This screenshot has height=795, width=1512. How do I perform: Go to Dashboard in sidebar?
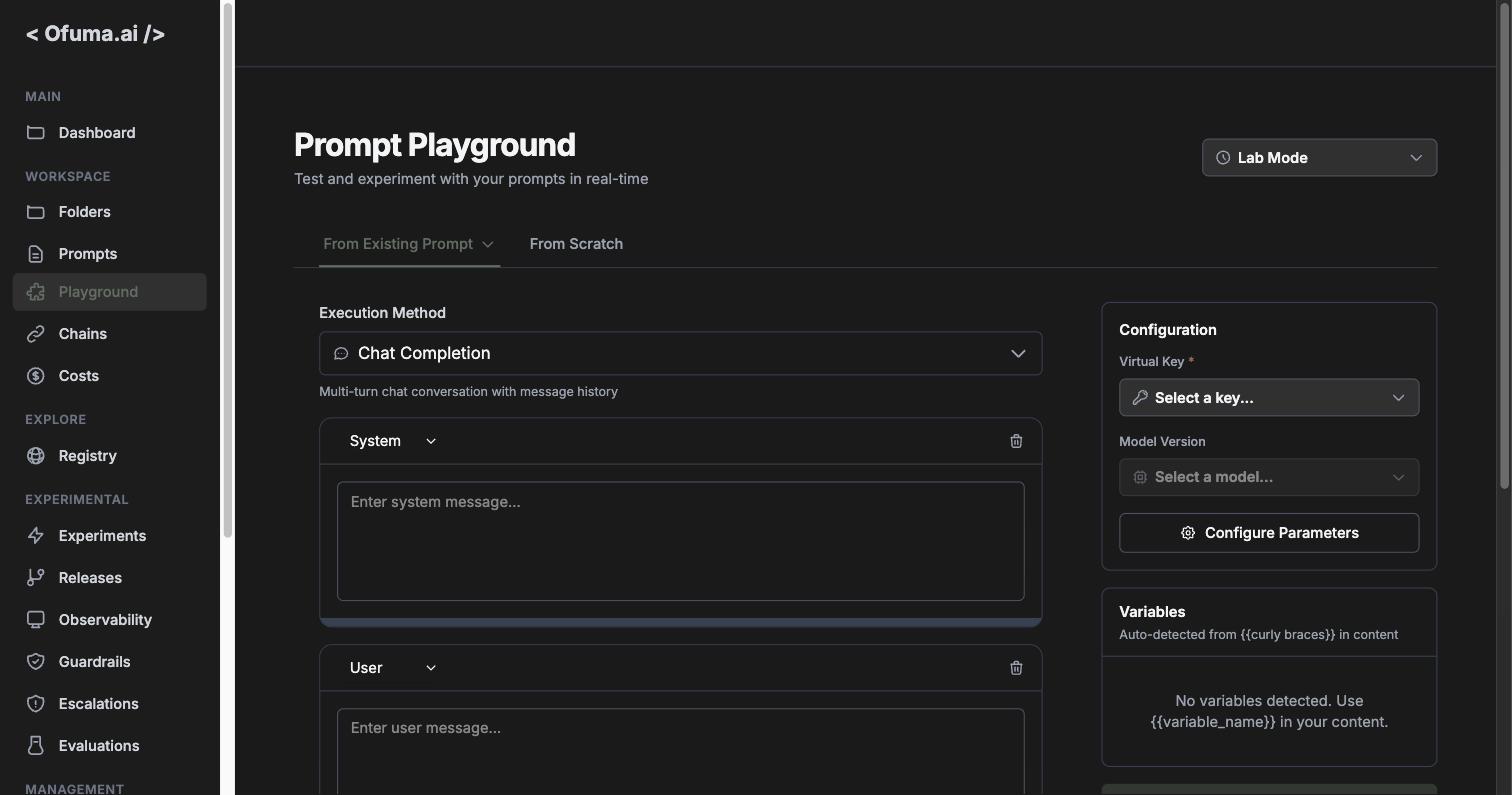click(x=109, y=133)
